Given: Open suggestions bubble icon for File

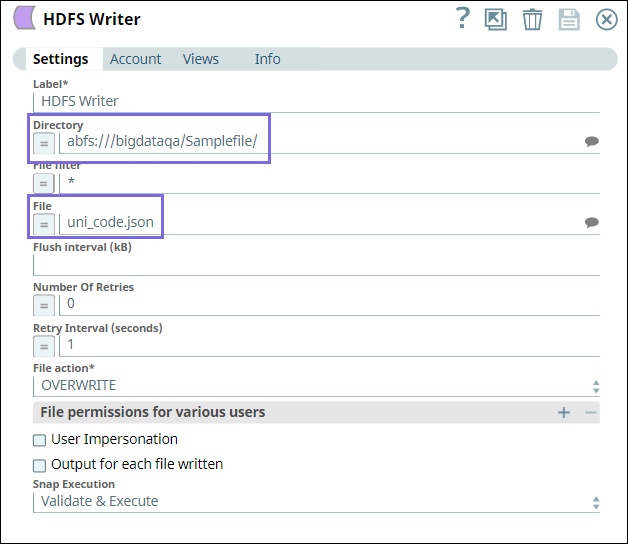Looking at the screenshot, I should 591,222.
